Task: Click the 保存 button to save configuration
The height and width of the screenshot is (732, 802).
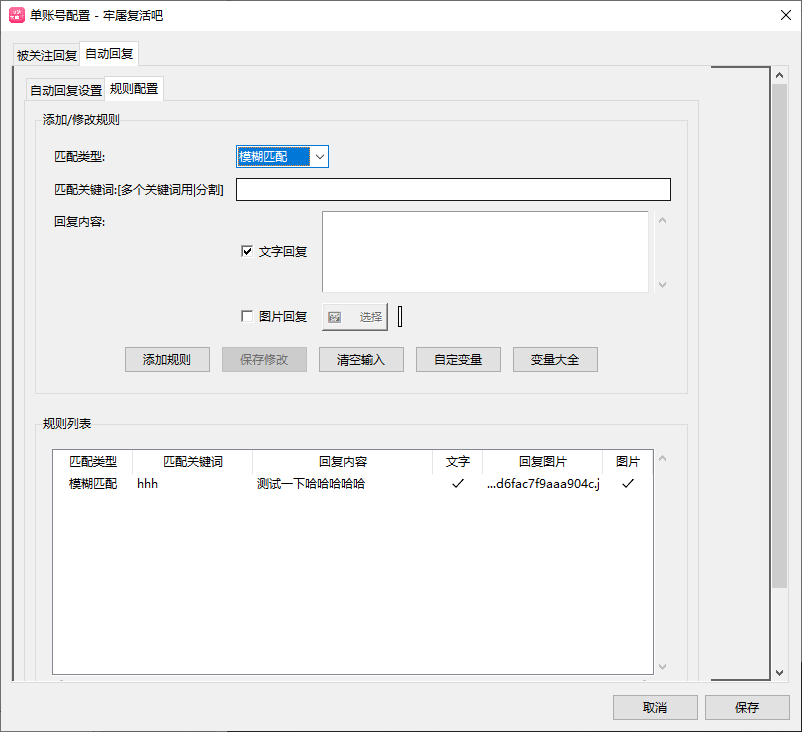Action: [x=748, y=707]
